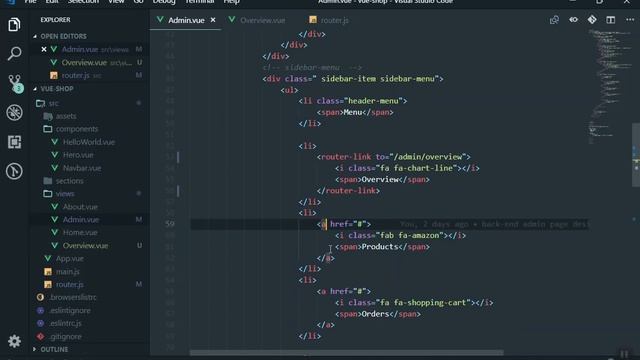The image size is (640, 360).
Task: Click the horizontal editor scrollbar
Action: 346,353
